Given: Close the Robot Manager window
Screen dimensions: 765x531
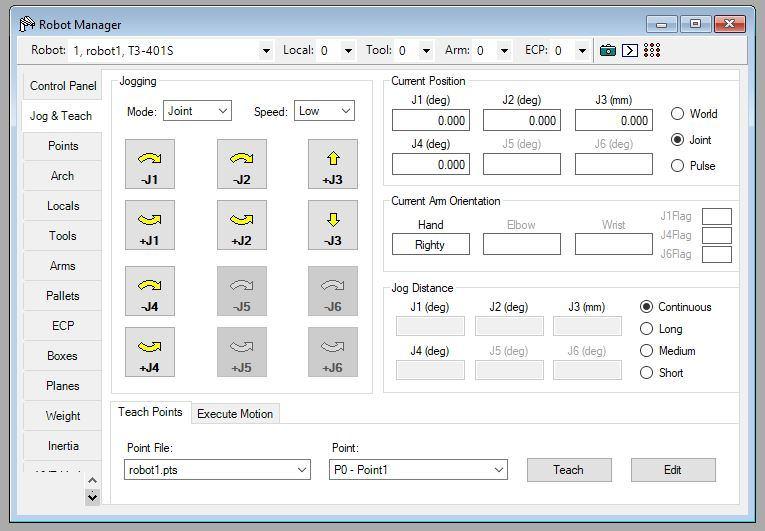Looking at the screenshot, I should [x=729, y=24].
